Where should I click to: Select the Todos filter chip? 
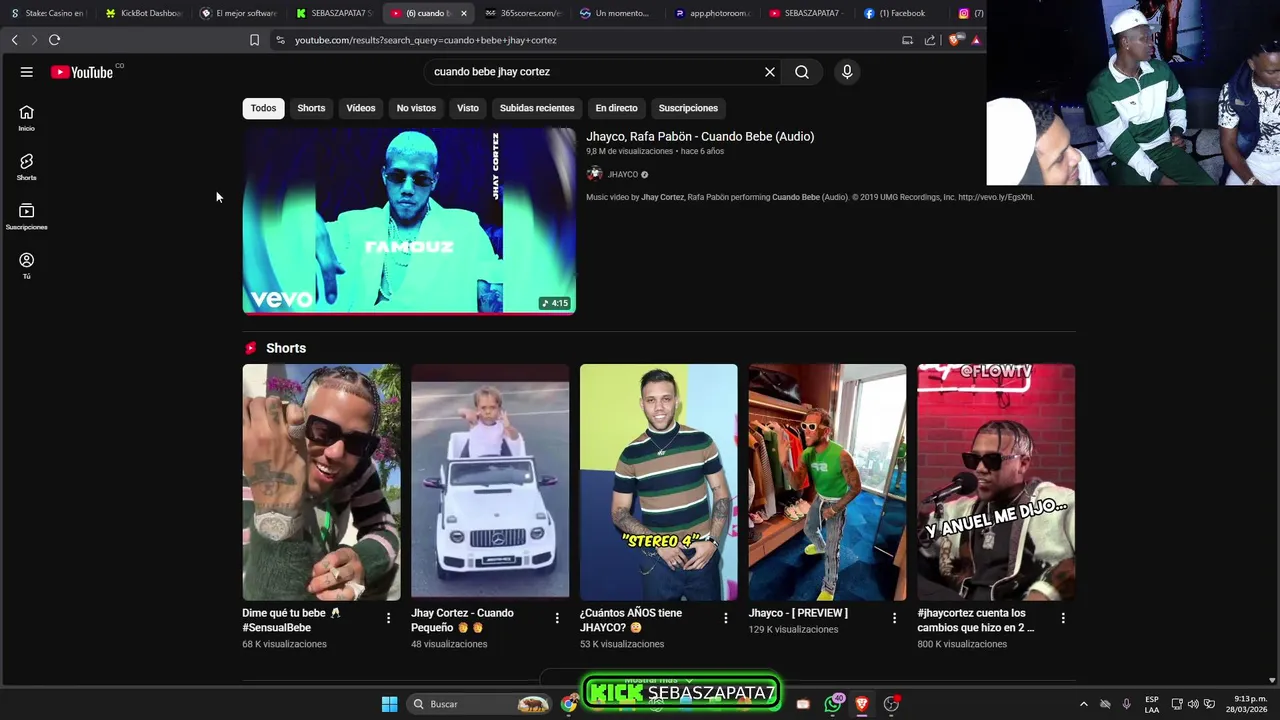[263, 108]
